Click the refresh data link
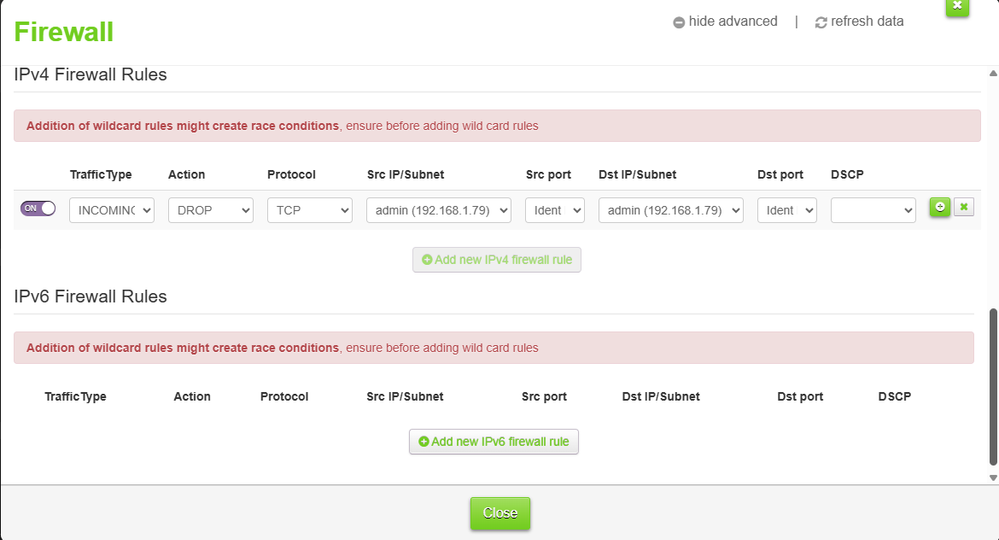The height and width of the screenshot is (540, 999). pos(866,21)
